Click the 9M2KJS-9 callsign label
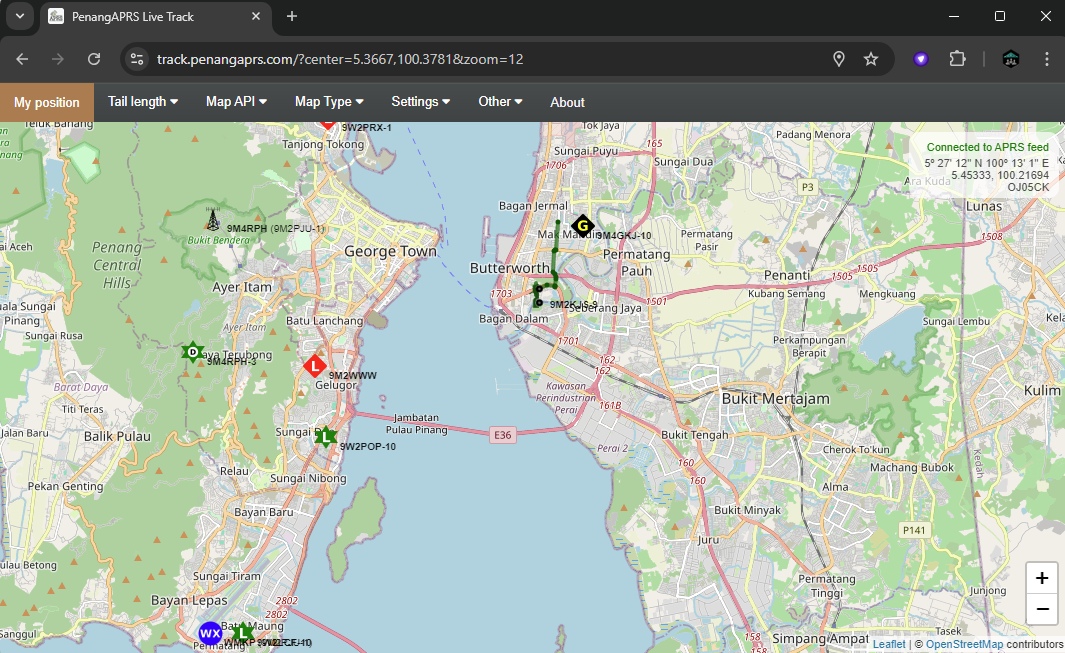This screenshot has height=653, width=1065. [574, 304]
